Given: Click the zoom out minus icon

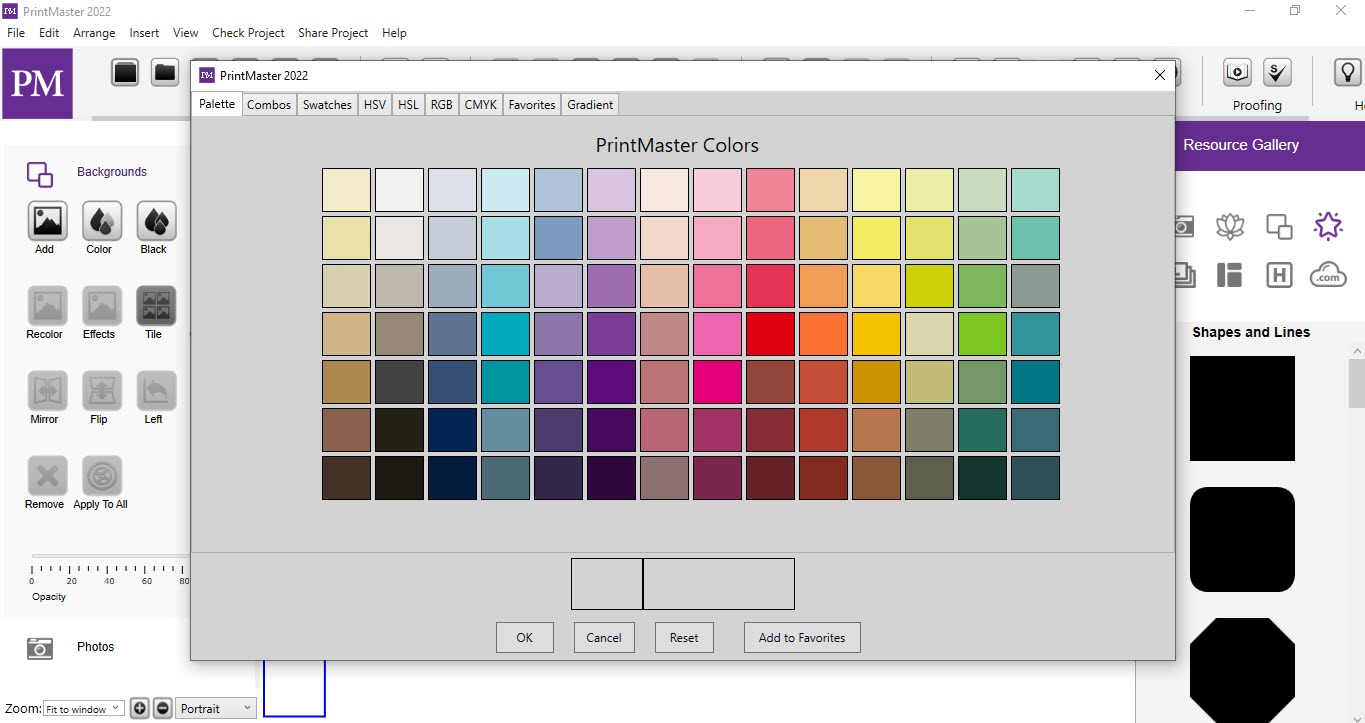Looking at the screenshot, I should coord(162,708).
